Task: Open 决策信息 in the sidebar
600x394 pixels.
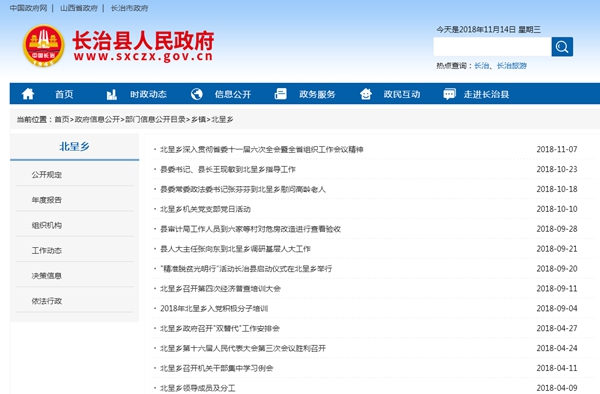Action: (x=47, y=276)
